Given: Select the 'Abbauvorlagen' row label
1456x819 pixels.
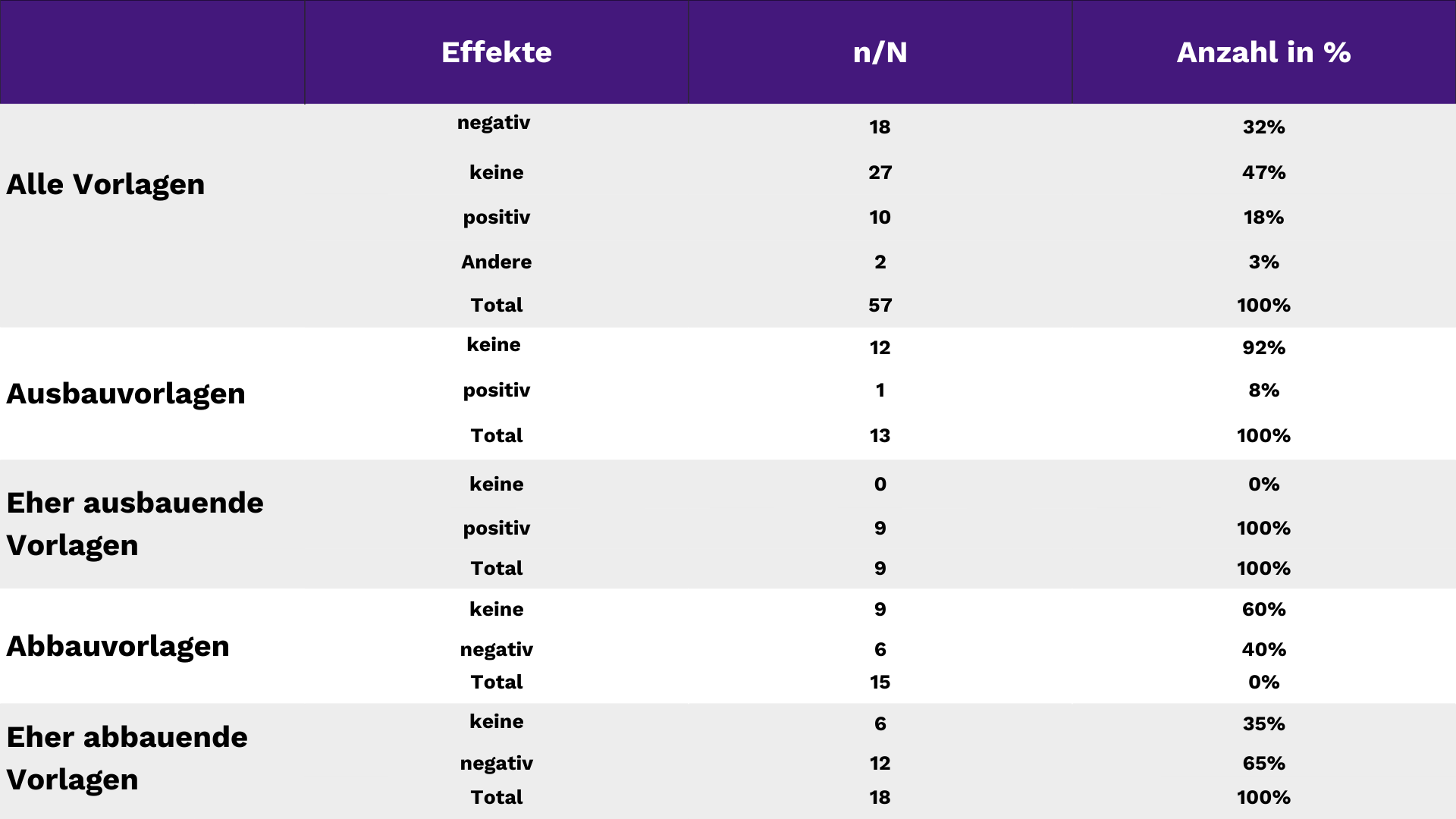Looking at the screenshot, I should (x=118, y=646).
